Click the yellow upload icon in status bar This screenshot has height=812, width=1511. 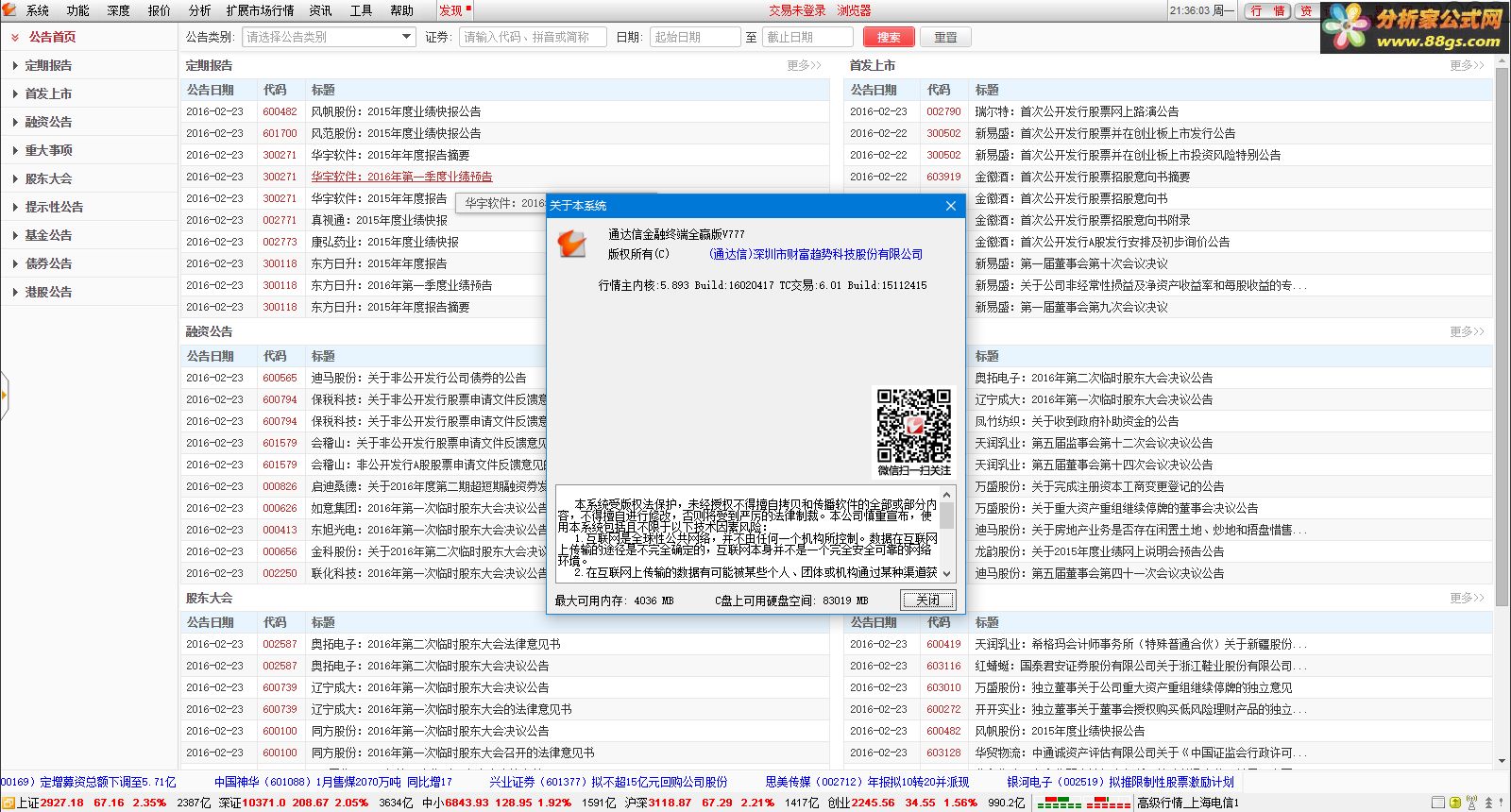(x=1455, y=803)
